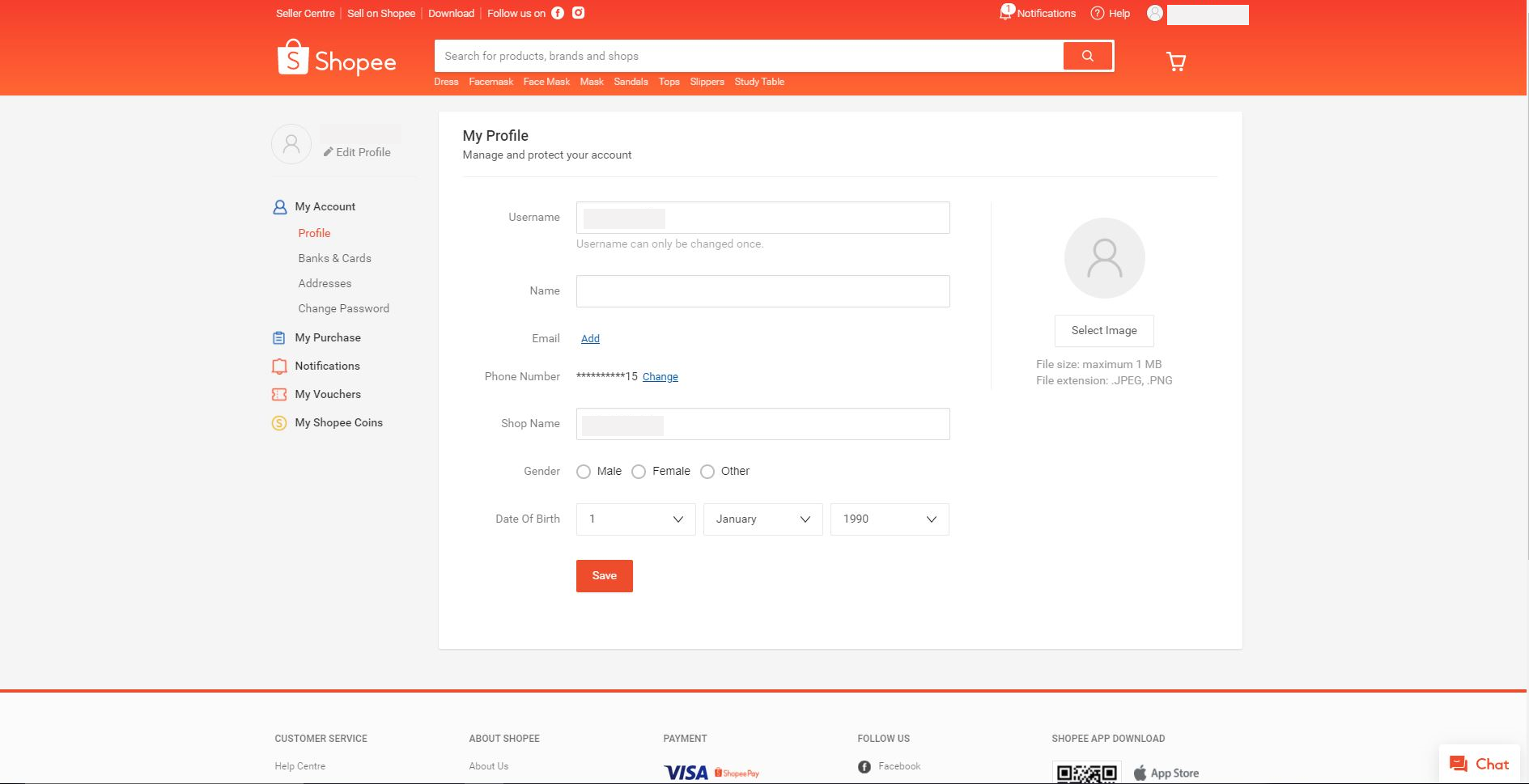The image size is (1529, 784).
Task: Click the ShopeePay payment logo
Action: [737, 773]
